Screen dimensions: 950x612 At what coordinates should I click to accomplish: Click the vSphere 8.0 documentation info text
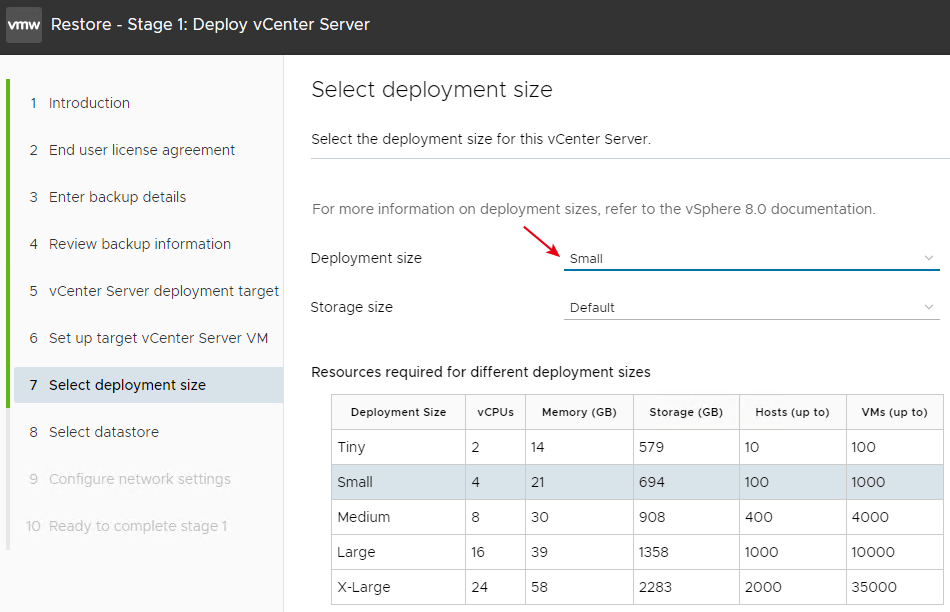click(594, 209)
